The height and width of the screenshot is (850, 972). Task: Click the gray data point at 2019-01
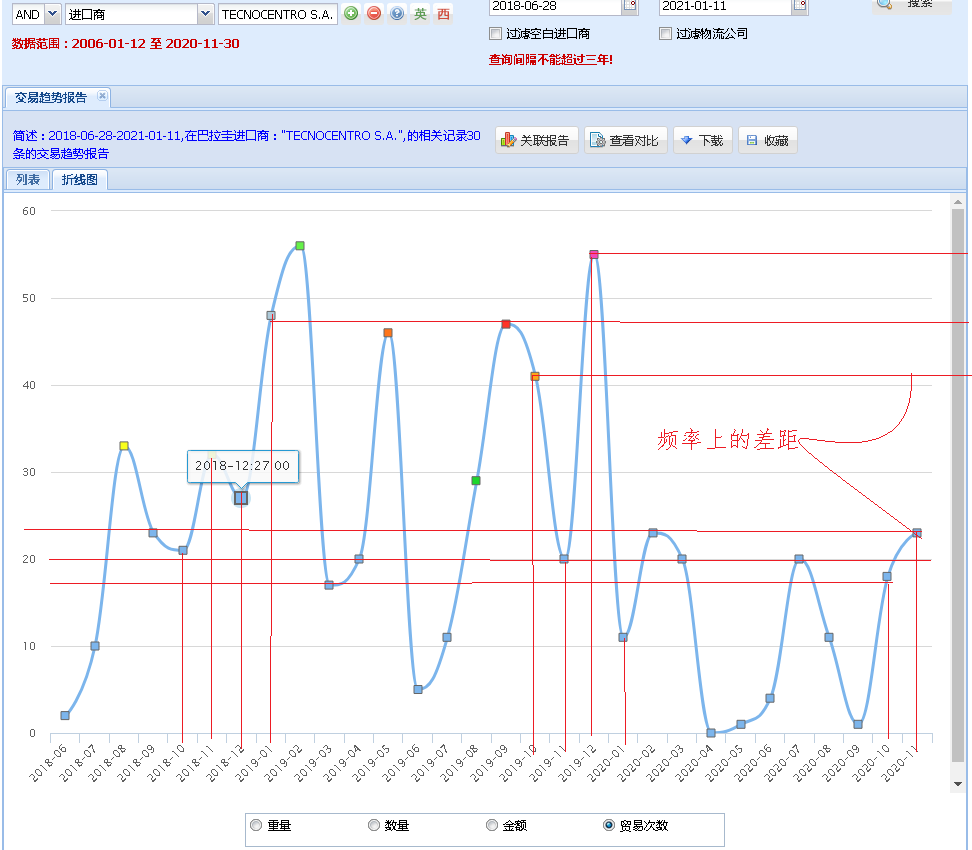(271, 316)
